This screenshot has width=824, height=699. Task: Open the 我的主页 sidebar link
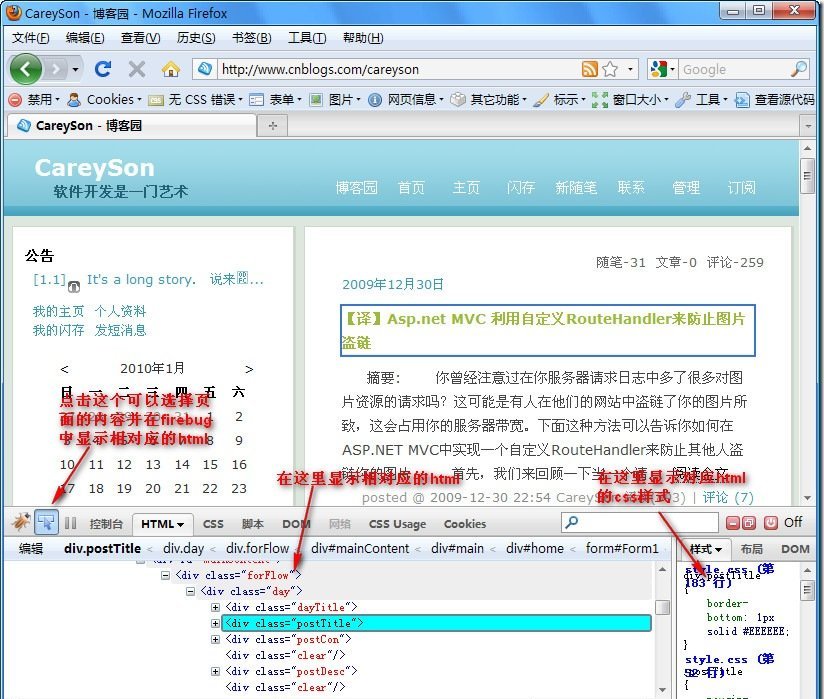tap(58, 311)
